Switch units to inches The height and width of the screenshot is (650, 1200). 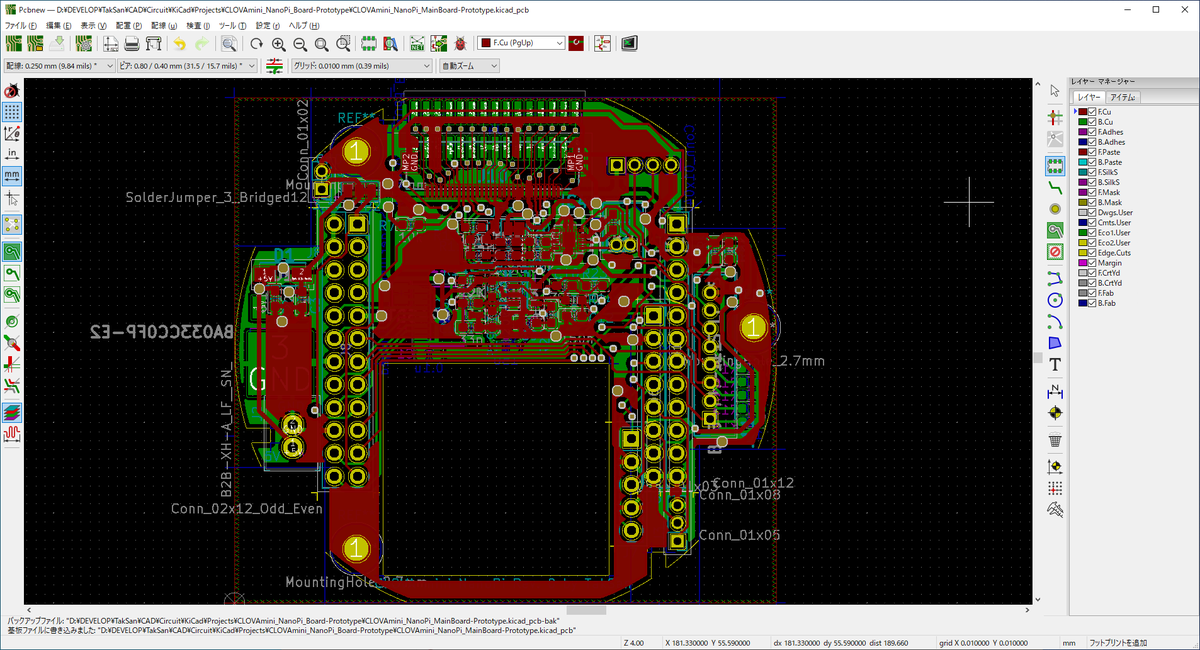[x=12, y=154]
